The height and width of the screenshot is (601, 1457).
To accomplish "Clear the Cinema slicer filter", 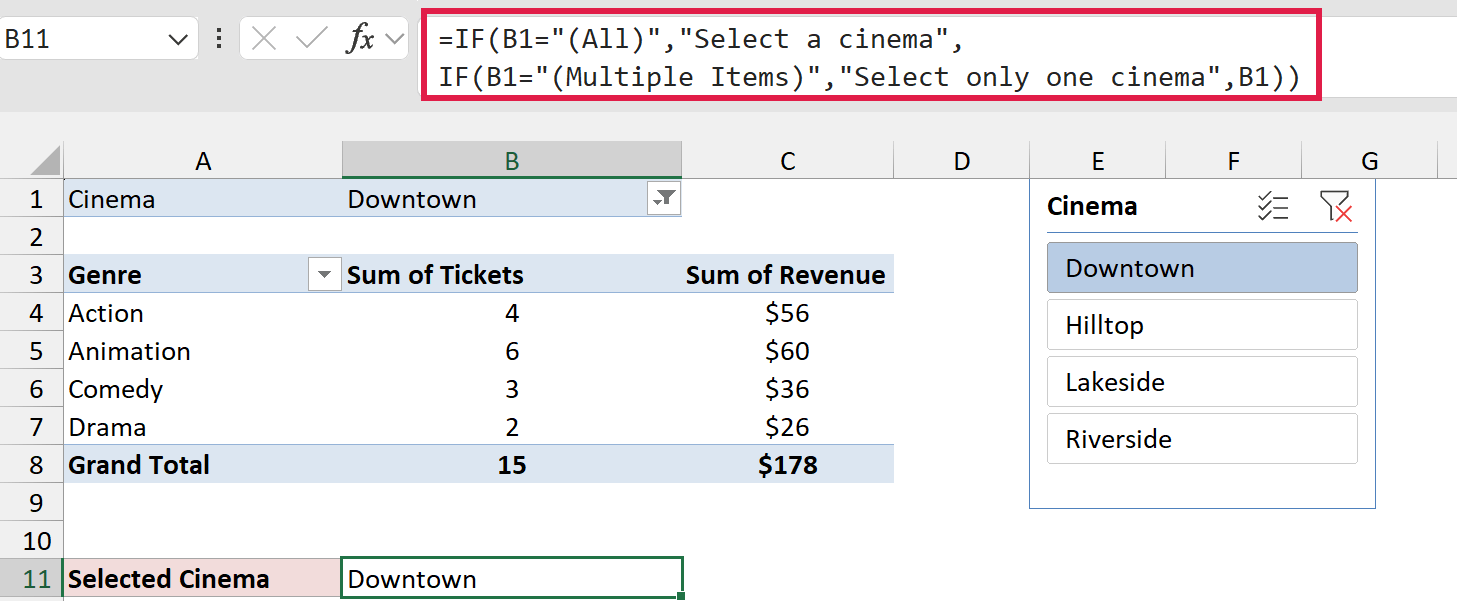I will coord(1335,207).
